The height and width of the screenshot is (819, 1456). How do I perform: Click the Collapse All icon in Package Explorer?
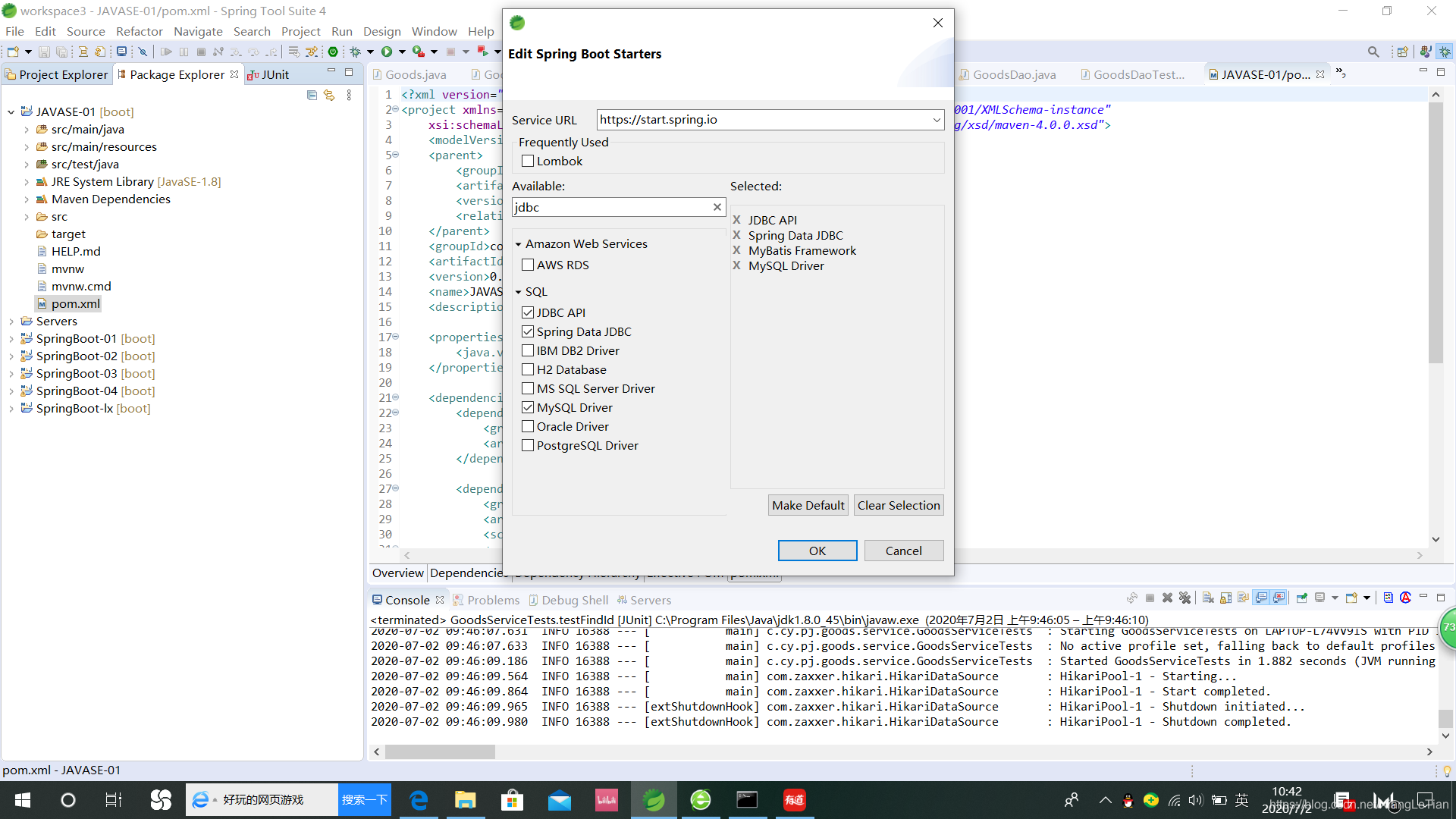pos(312,95)
